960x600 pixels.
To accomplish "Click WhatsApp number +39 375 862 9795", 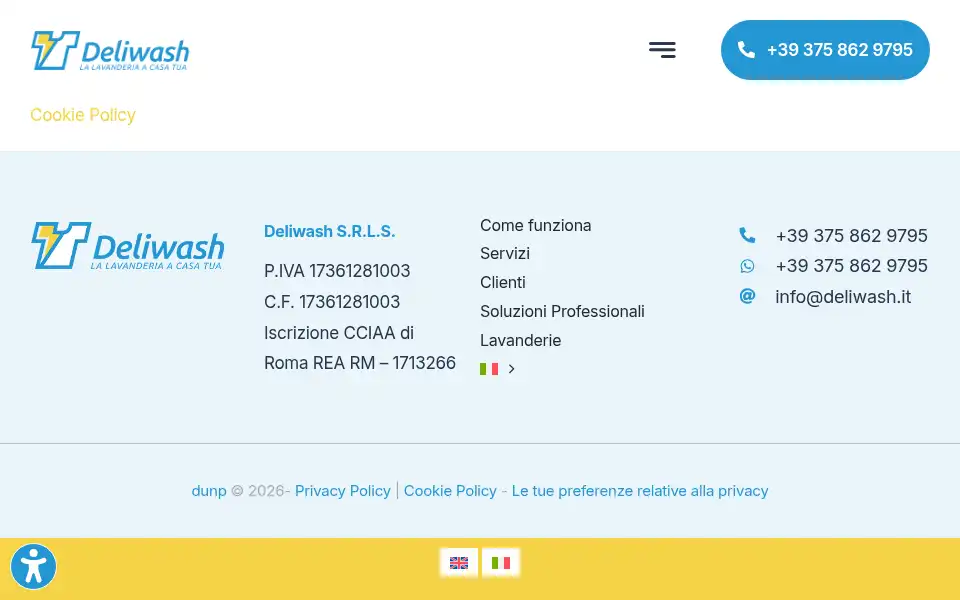I will point(851,266).
